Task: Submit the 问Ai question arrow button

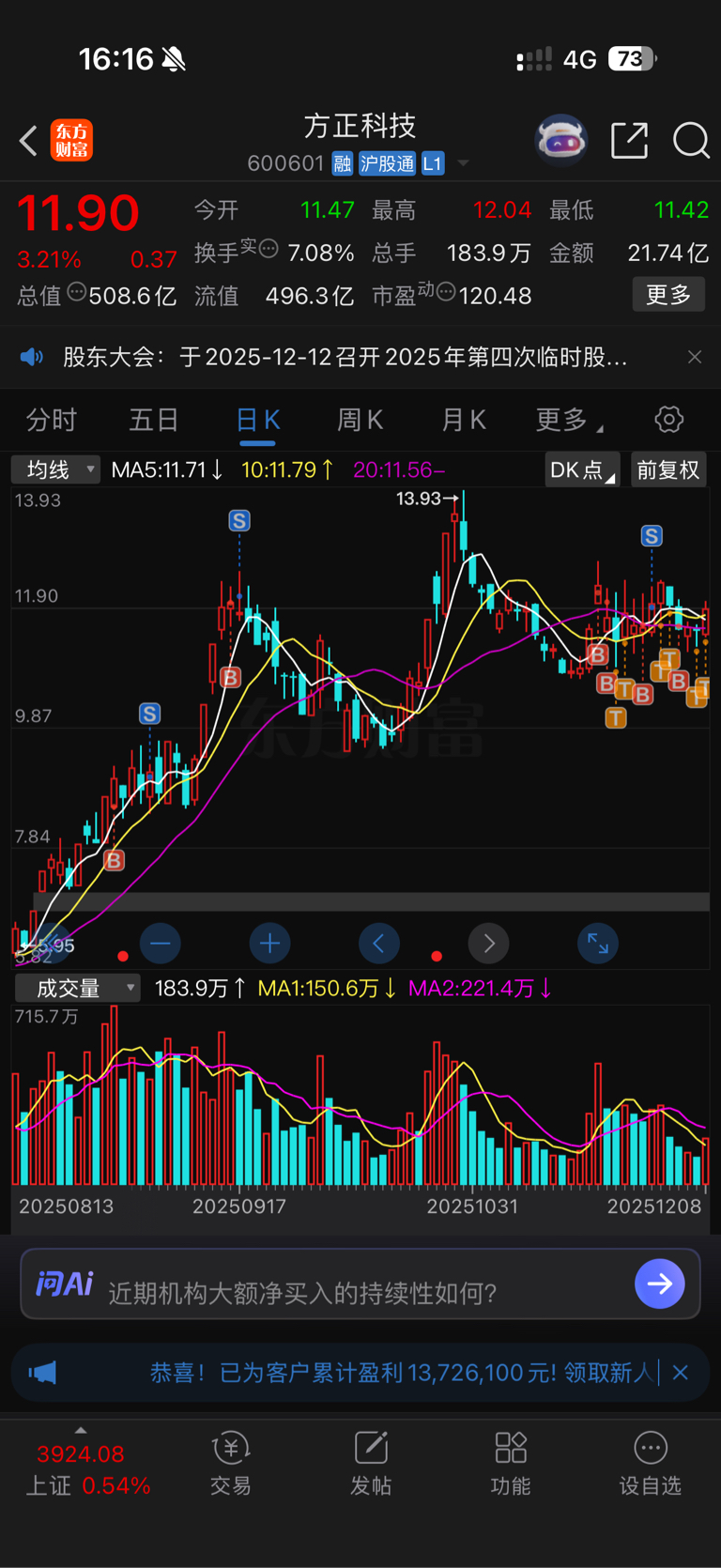Action: coord(660,1284)
